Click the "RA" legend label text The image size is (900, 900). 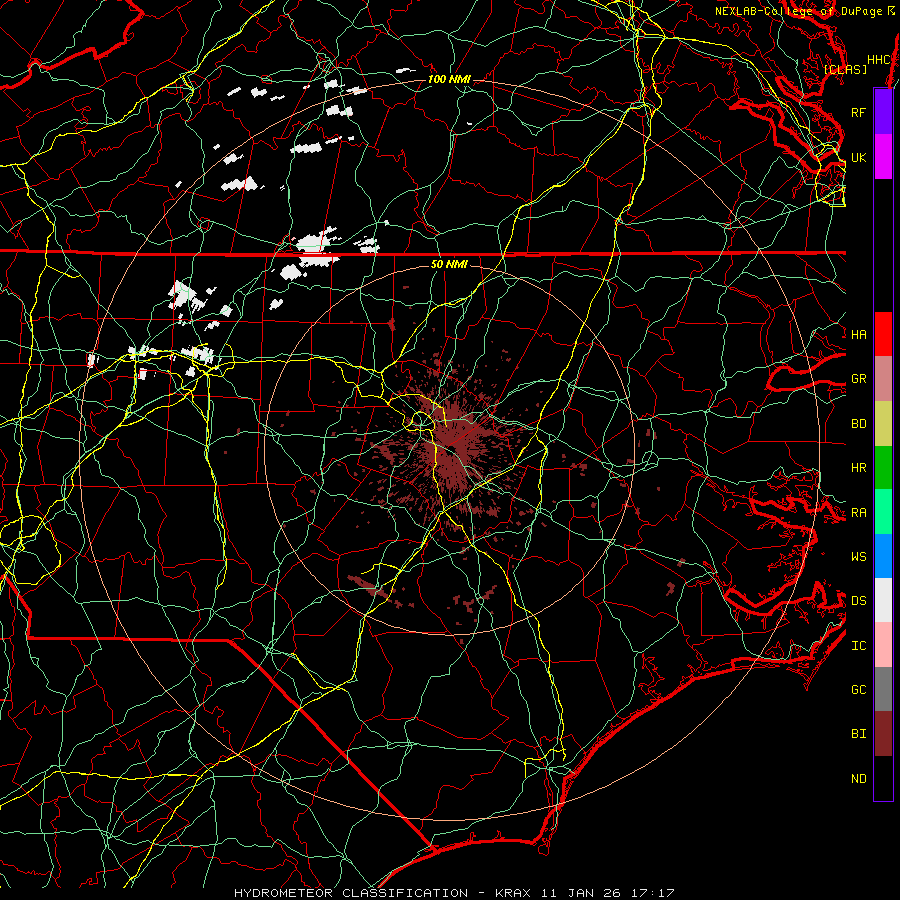pyautogui.click(x=859, y=513)
